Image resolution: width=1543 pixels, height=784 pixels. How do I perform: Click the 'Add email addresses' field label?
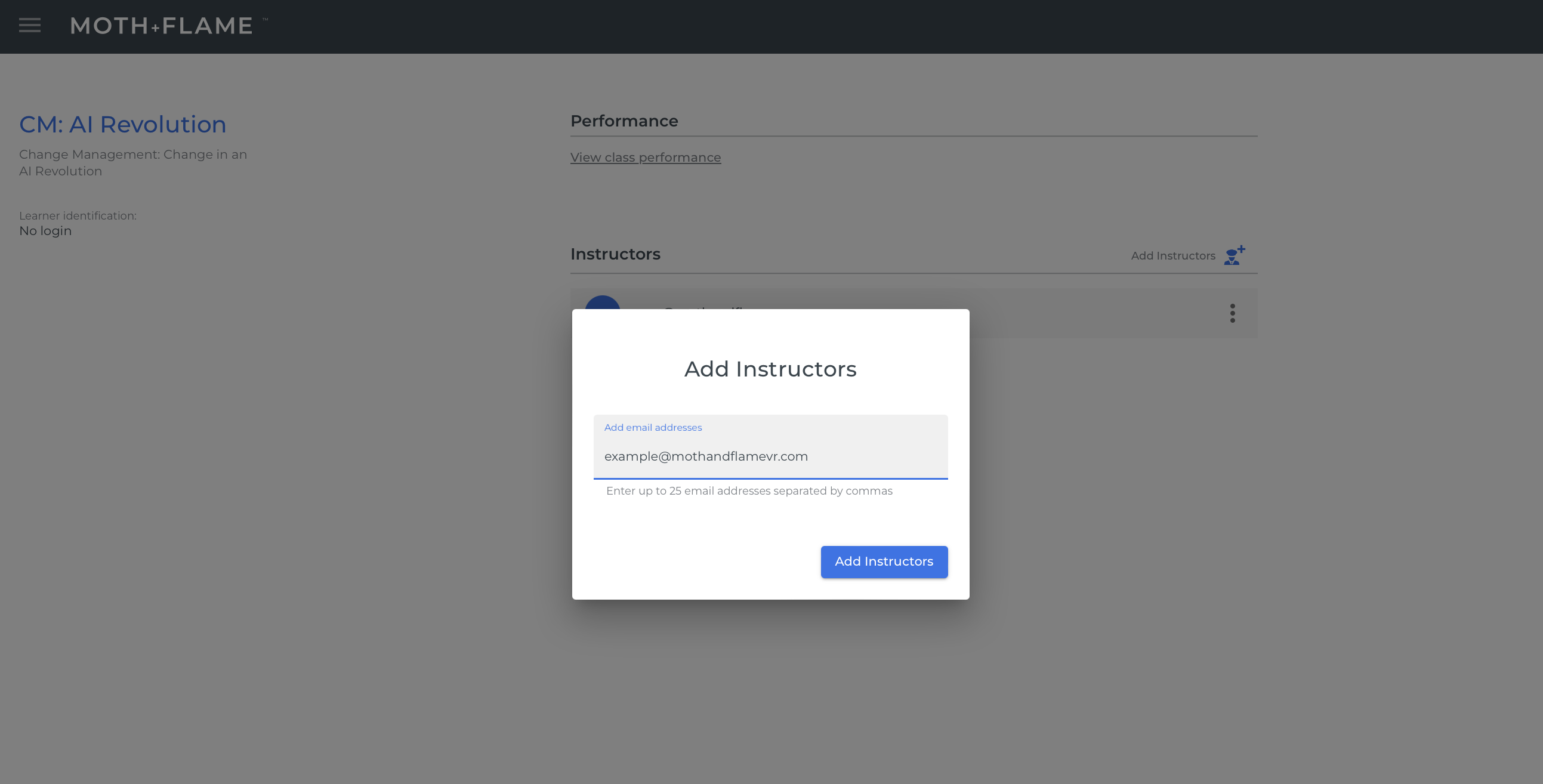pos(652,427)
